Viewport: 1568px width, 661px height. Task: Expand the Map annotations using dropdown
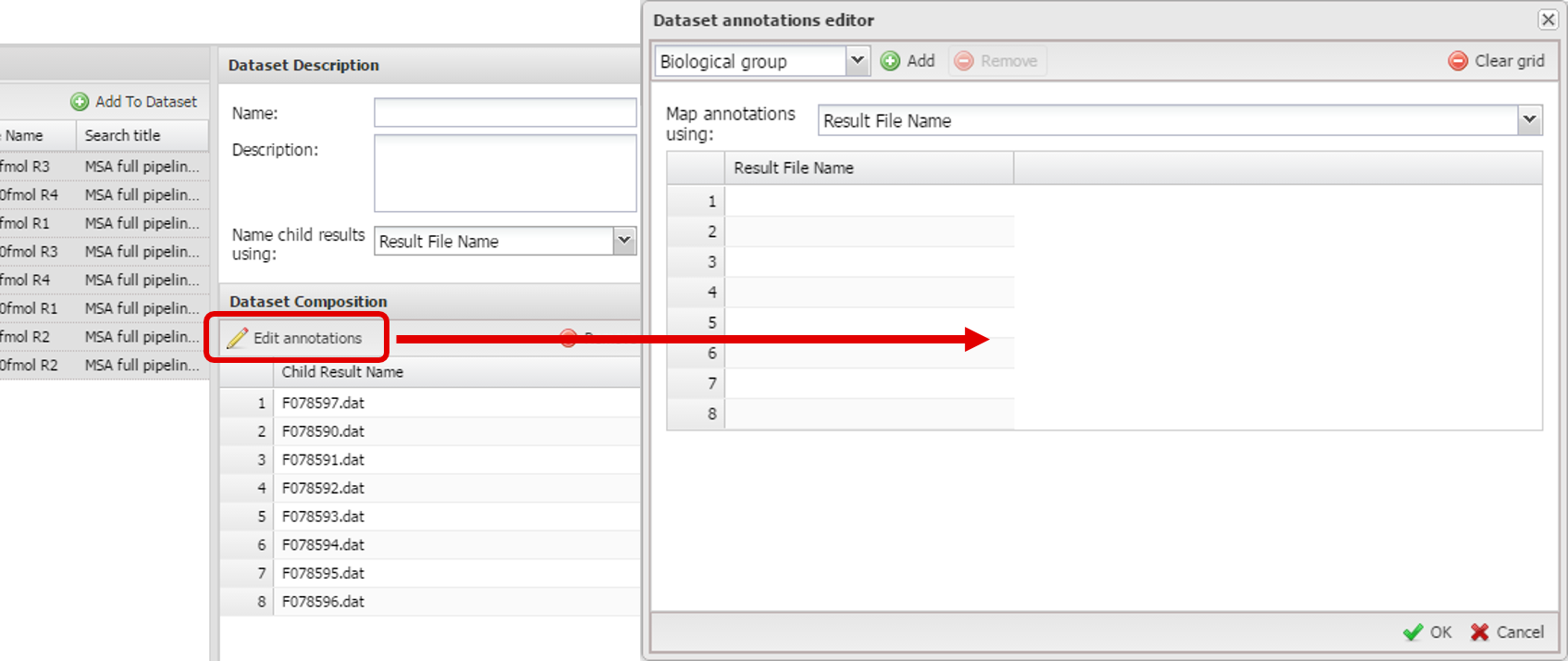click(1530, 119)
